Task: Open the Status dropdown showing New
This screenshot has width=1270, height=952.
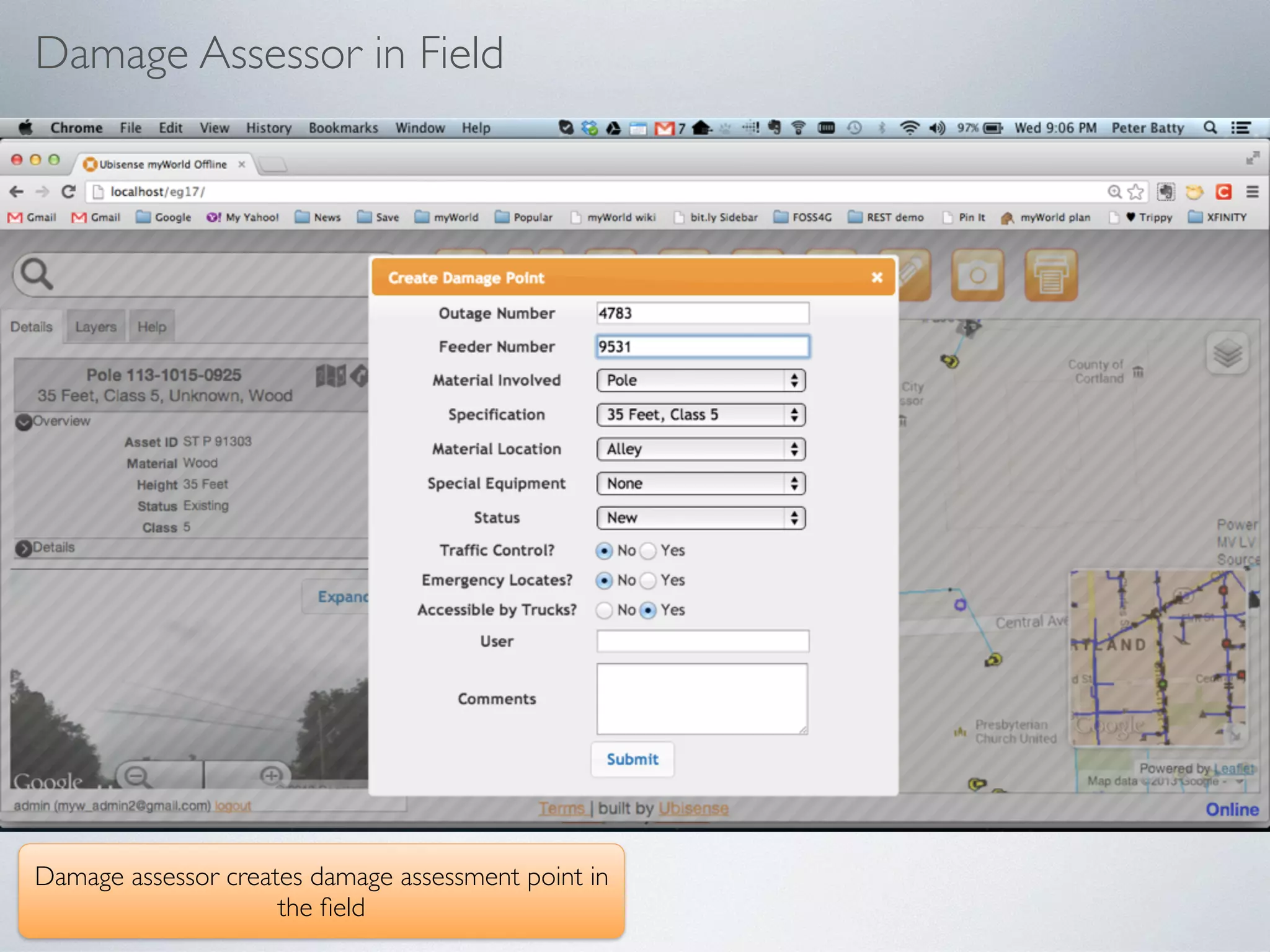Action: click(701, 518)
